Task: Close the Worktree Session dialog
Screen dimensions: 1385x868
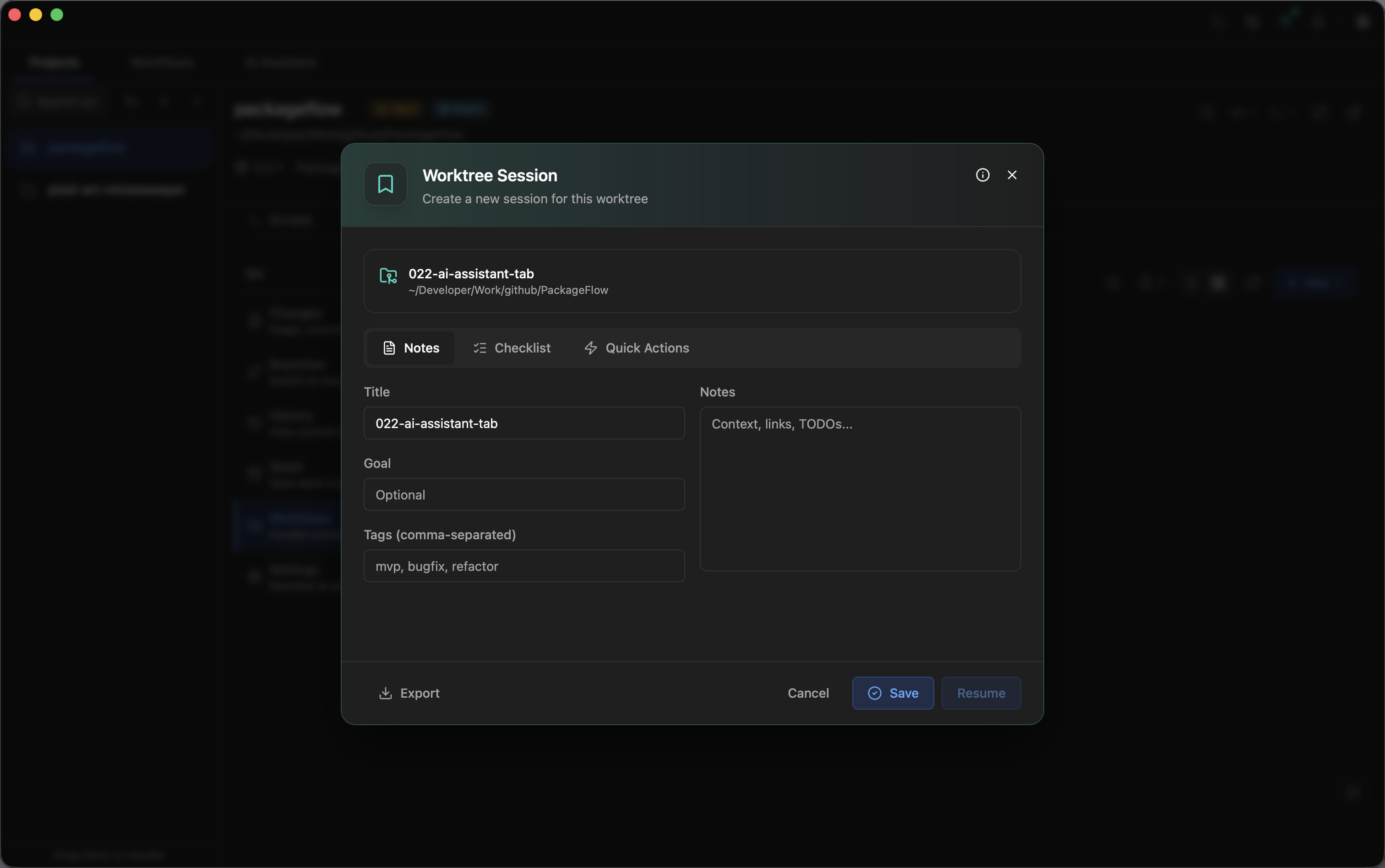Action: [x=1012, y=175]
